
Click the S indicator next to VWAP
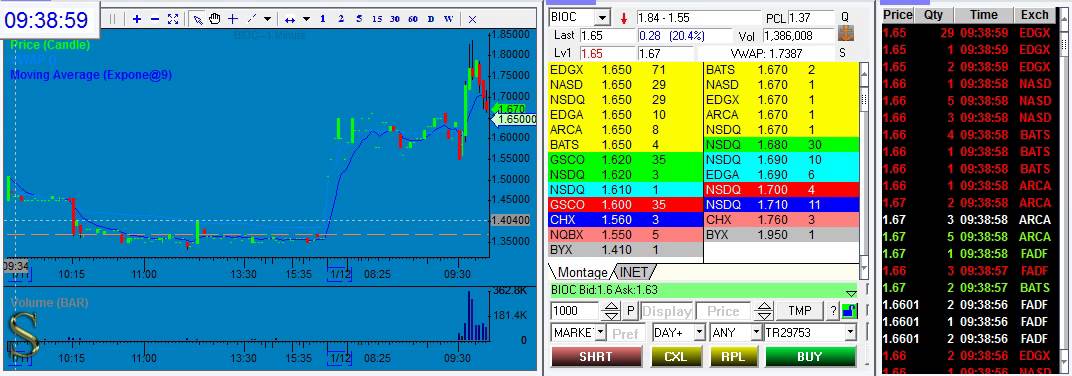coord(842,52)
